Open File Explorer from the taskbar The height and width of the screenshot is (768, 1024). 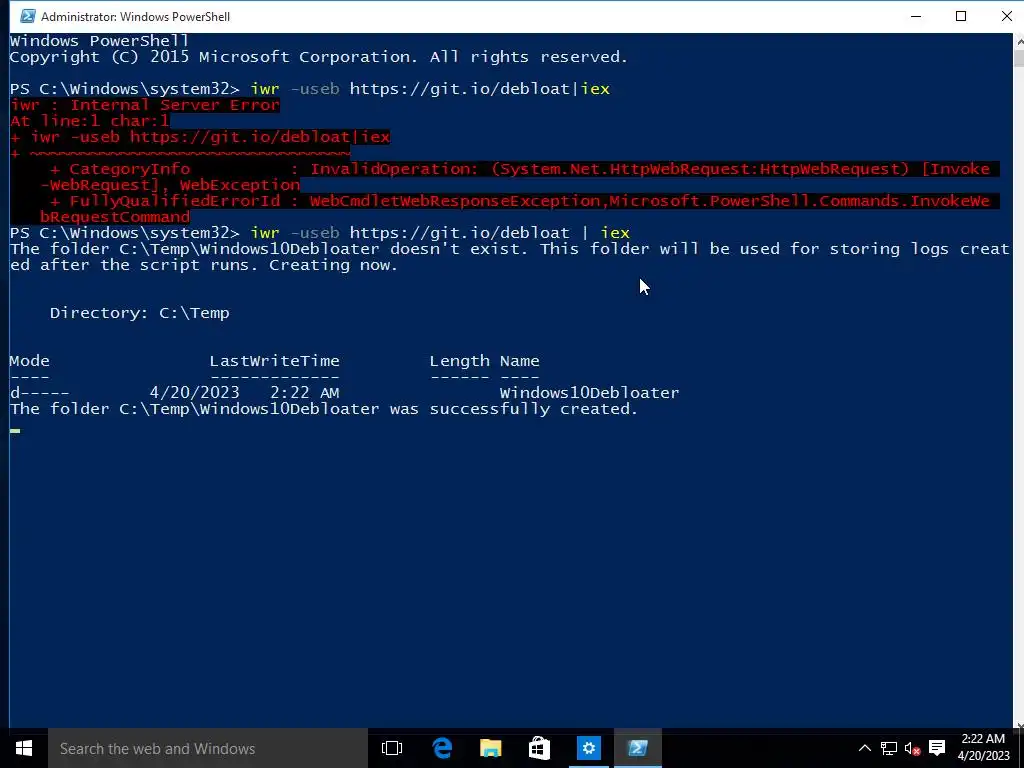tap(490, 748)
